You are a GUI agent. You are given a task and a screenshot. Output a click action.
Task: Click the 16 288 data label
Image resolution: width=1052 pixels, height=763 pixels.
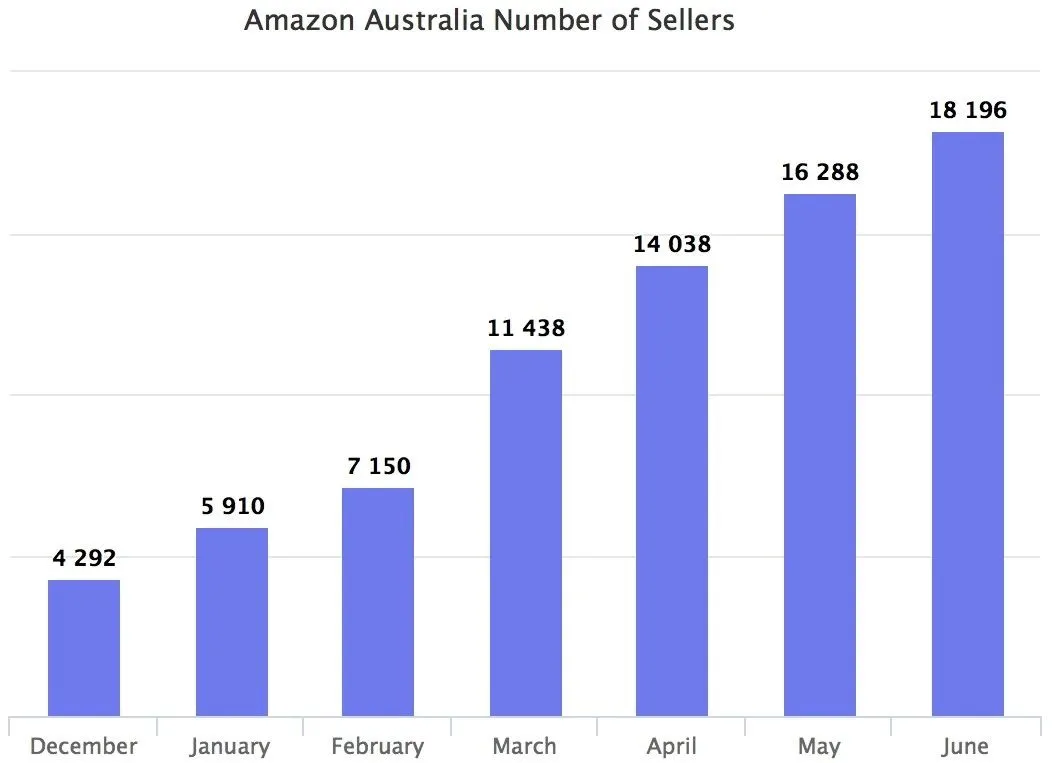820,172
